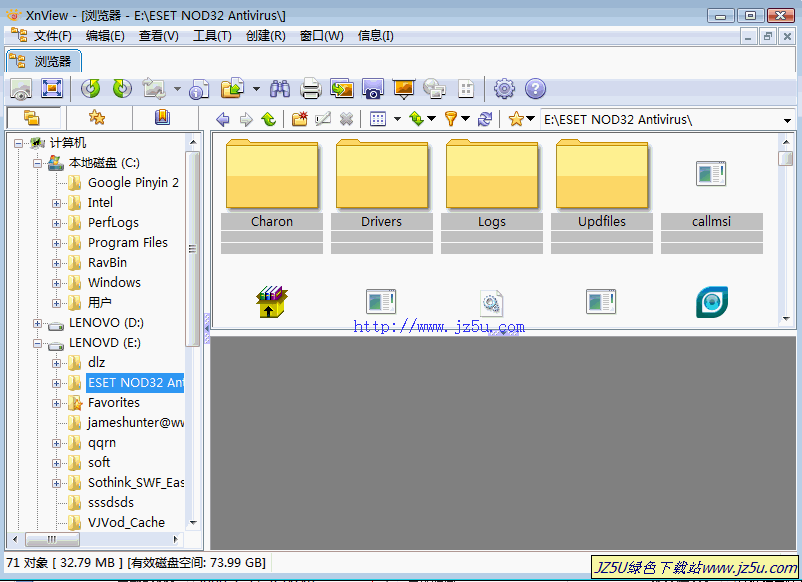Open the 创建(R) menu
This screenshot has width=802, height=582.
pos(265,36)
